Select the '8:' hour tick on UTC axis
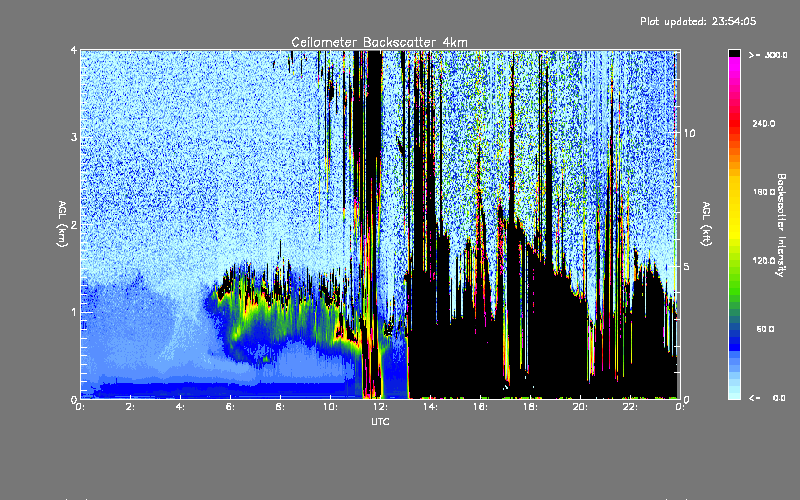Image resolution: width=800 pixels, height=500 pixels. (x=280, y=407)
